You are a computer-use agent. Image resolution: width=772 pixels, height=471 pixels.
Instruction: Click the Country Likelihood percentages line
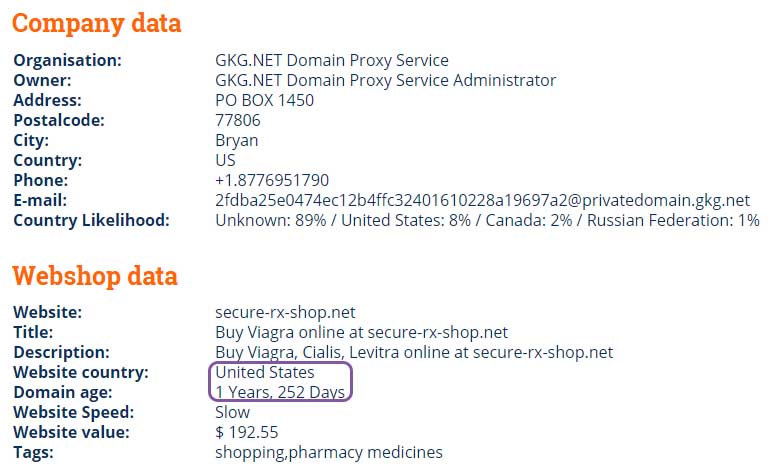pos(487,220)
